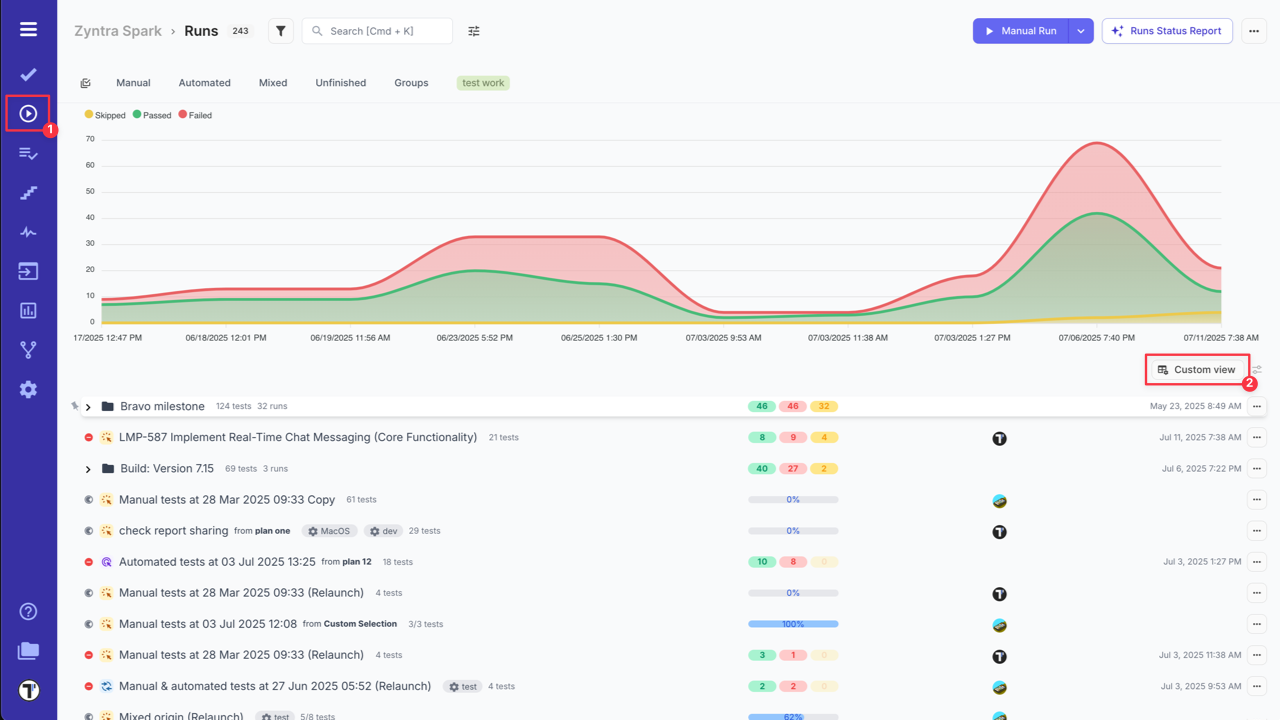Toggle the Passed legend series
This screenshot has height=720, width=1280.
(152, 115)
